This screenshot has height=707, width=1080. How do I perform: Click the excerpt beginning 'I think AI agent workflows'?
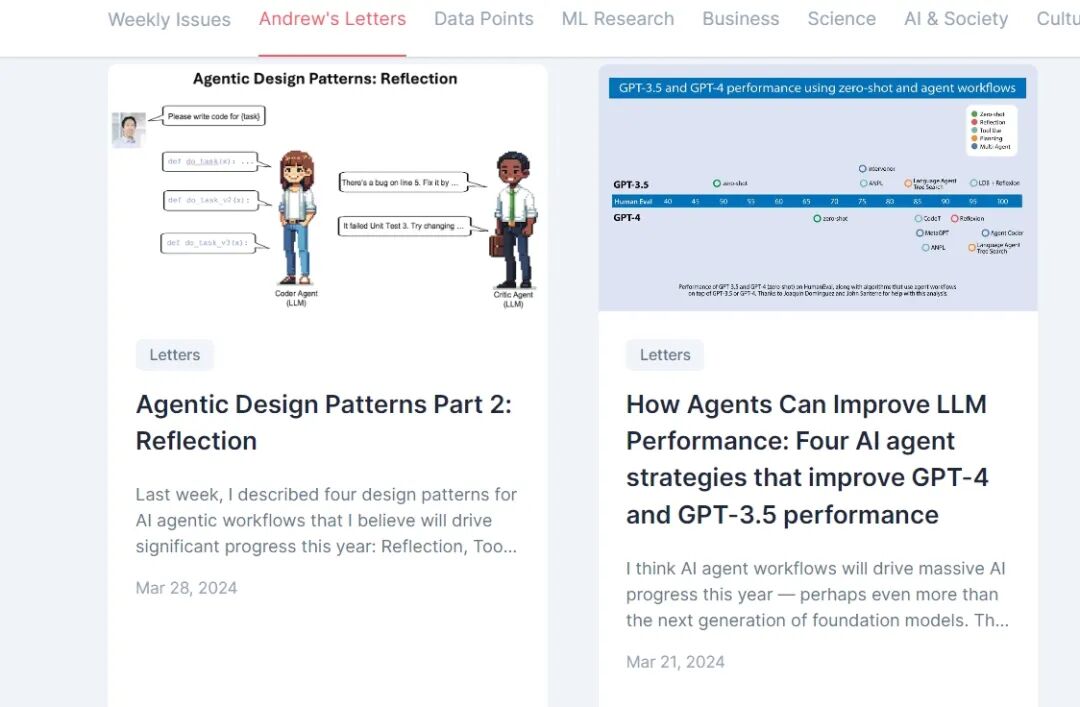817,594
